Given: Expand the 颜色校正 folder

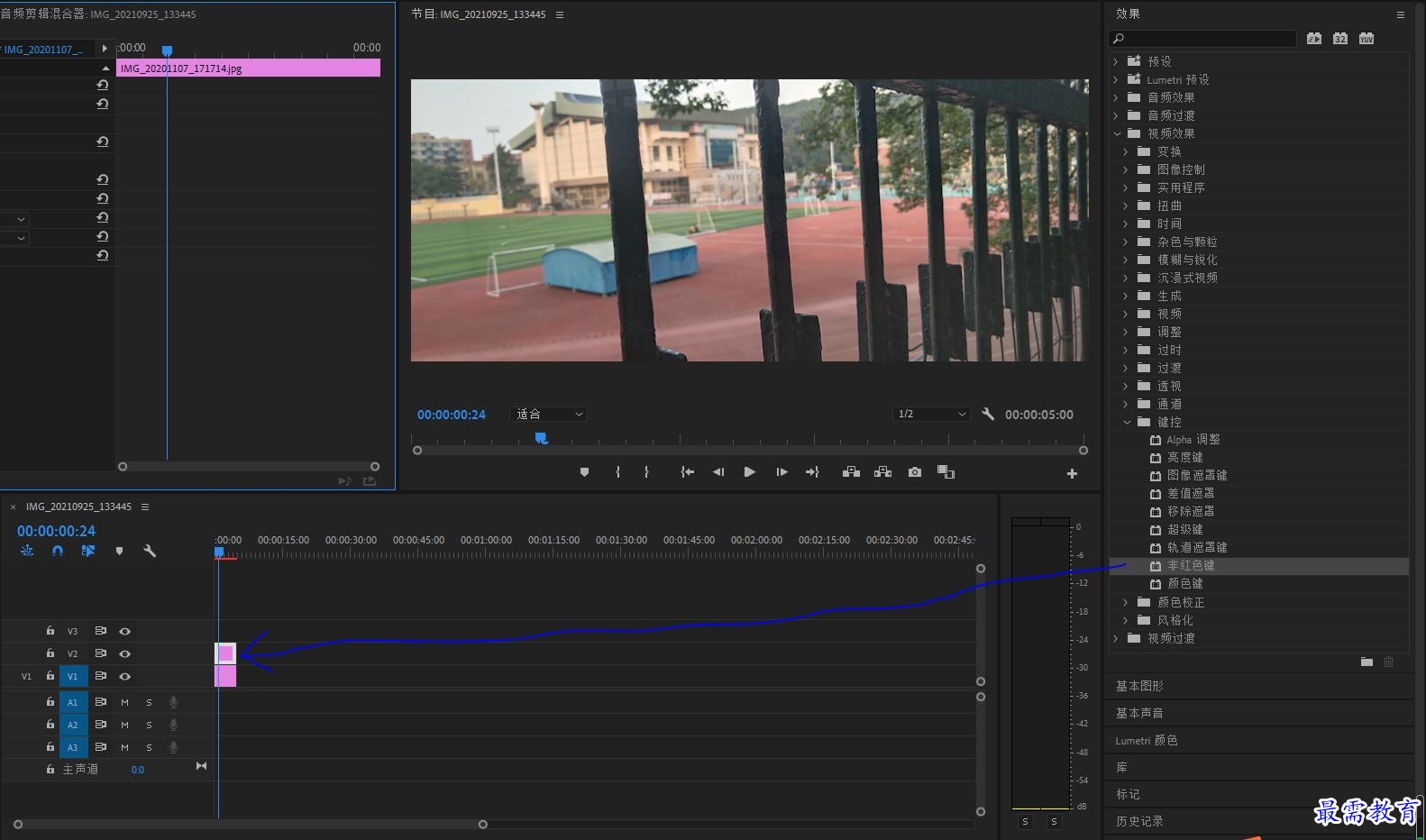Looking at the screenshot, I should tap(1126, 602).
